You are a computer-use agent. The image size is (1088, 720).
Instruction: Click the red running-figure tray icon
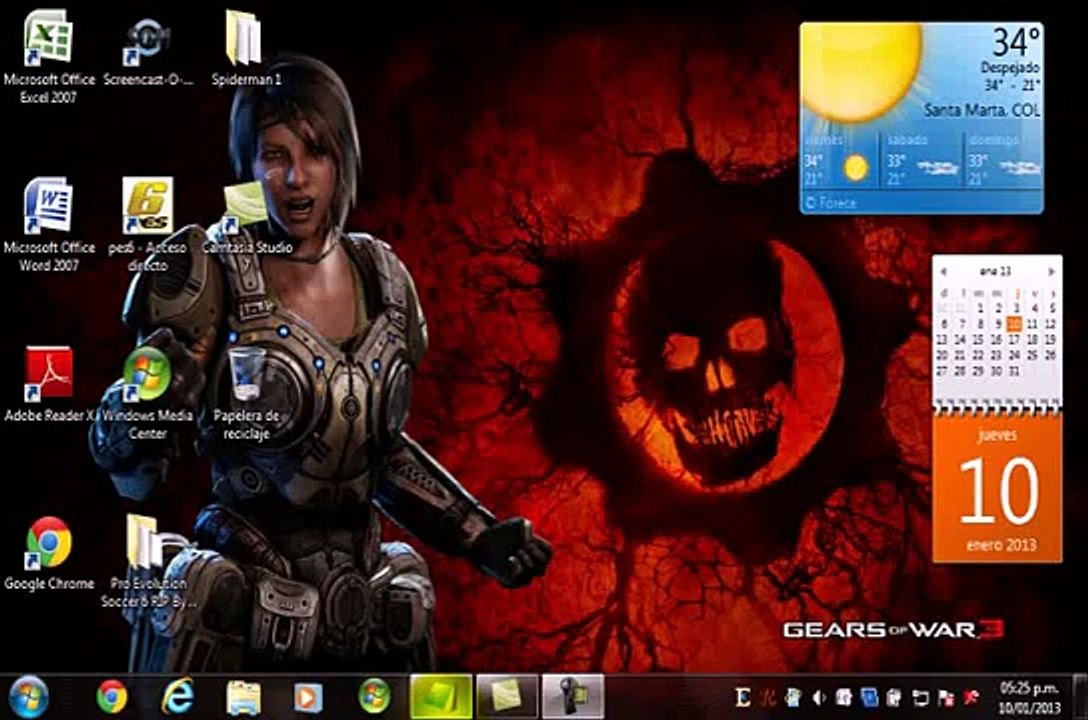click(971, 698)
